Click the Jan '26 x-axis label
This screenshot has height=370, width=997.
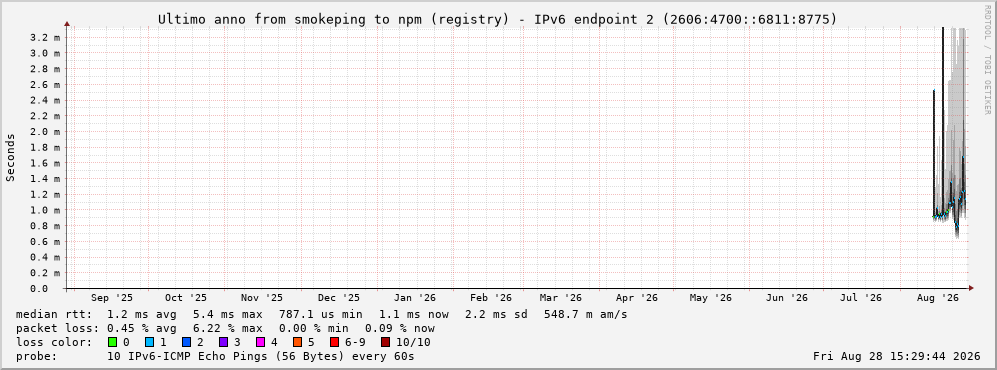coord(415,298)
